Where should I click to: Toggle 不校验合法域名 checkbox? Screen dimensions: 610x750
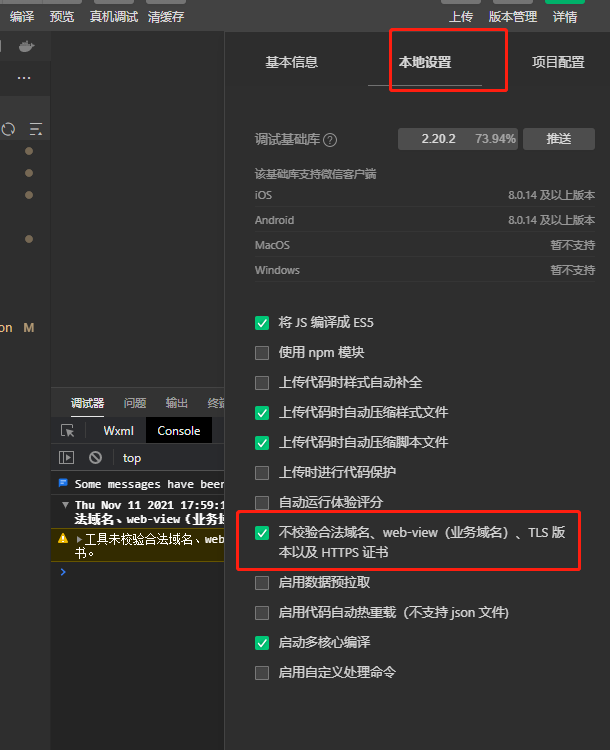pos(262,533)
